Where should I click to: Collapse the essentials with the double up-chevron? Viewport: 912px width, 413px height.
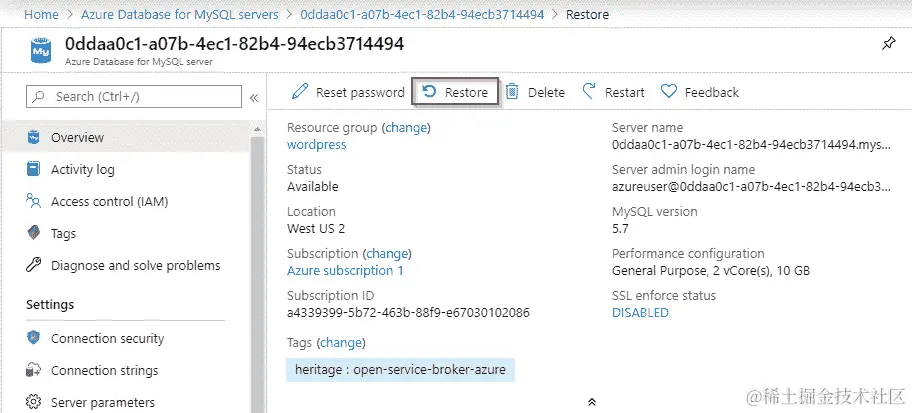pyautogui.click(x=592, y=402)
